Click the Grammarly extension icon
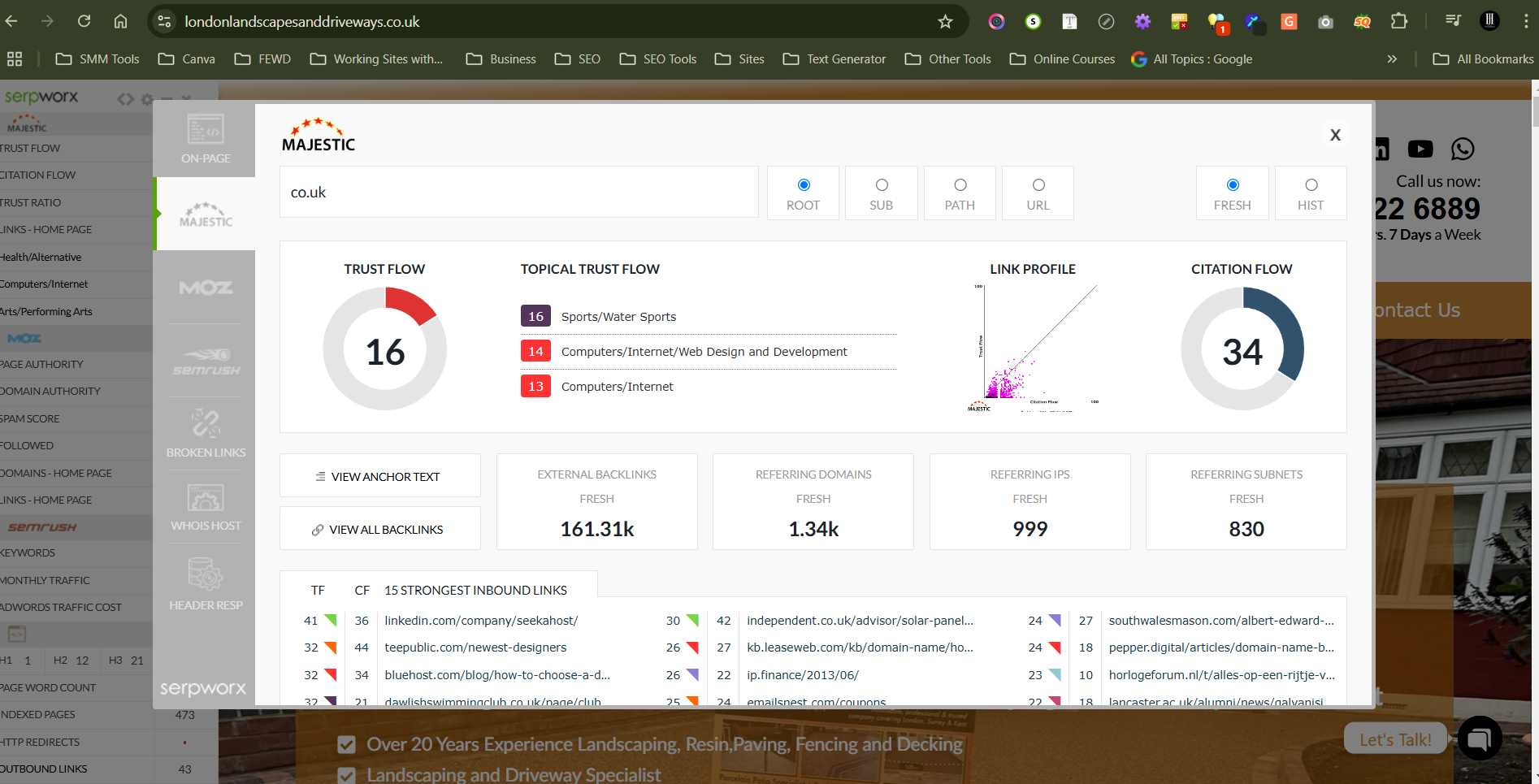 [x=1289, y=21]
